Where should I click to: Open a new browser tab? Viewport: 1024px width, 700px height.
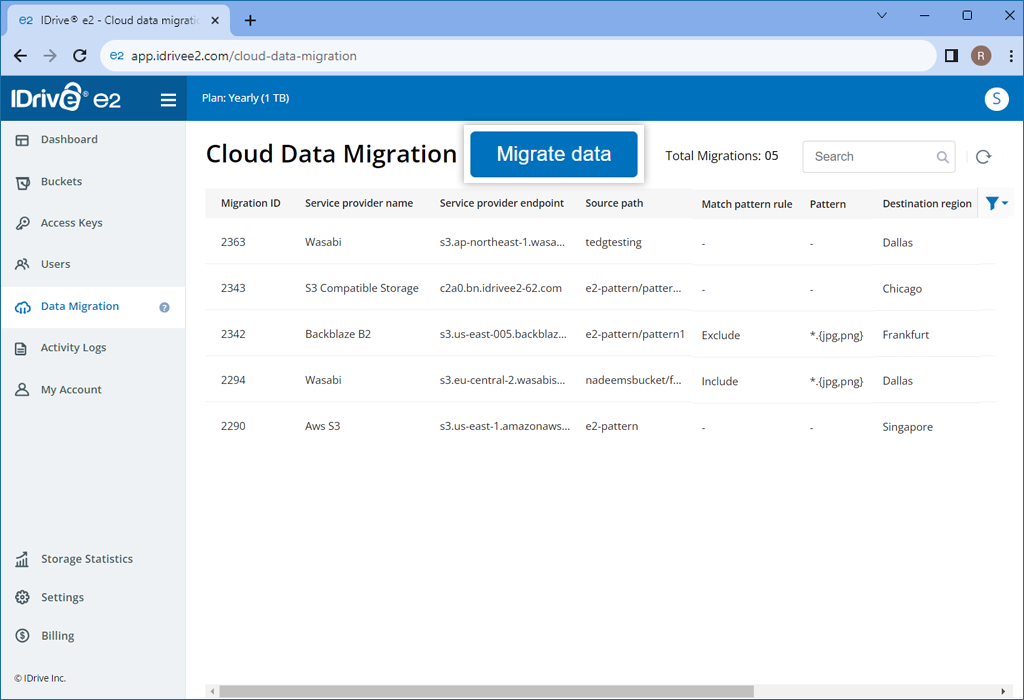(250, 20)
